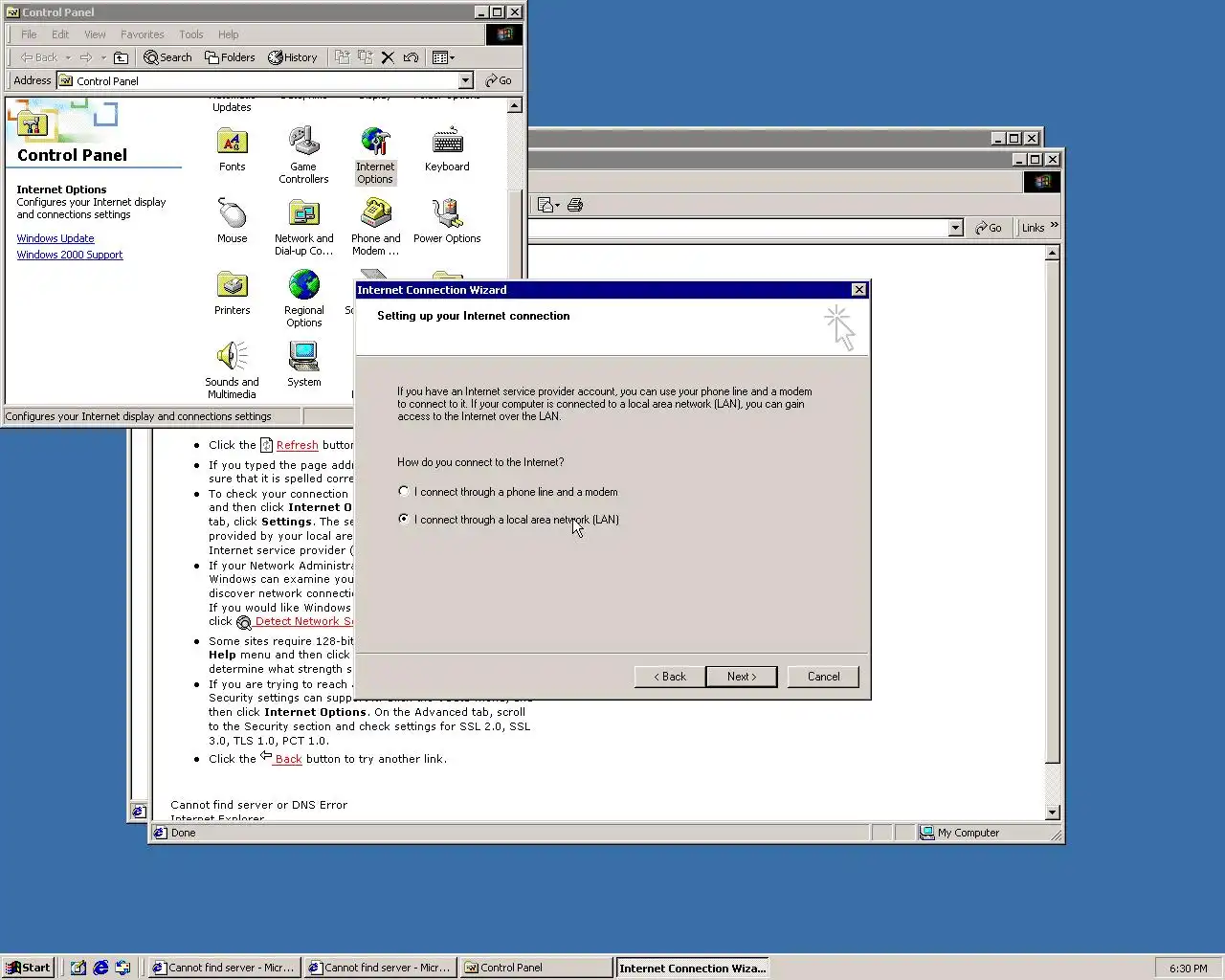Open the Mouse icon in Control Panel
This screenshot has height=980, width=1225.
232,221
